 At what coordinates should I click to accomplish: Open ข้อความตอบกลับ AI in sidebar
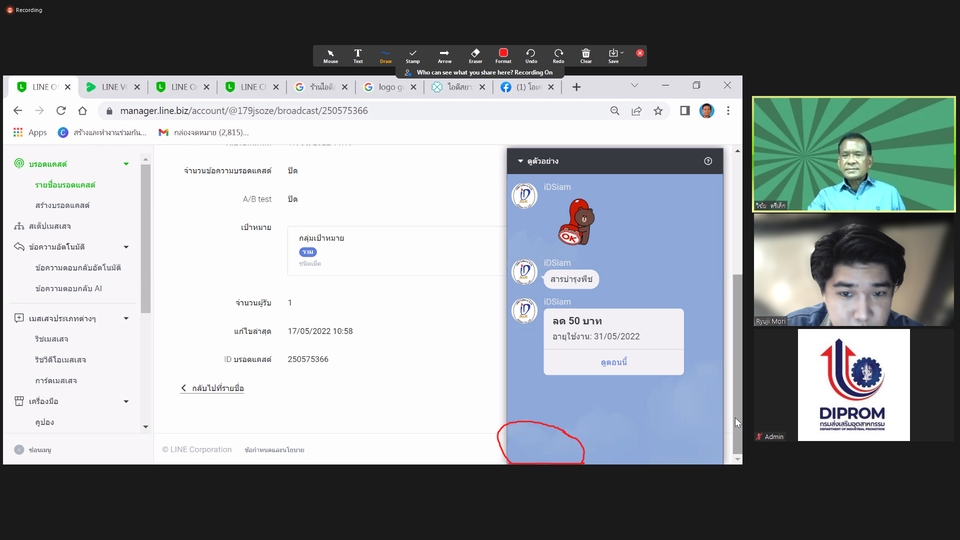[69, 288]
